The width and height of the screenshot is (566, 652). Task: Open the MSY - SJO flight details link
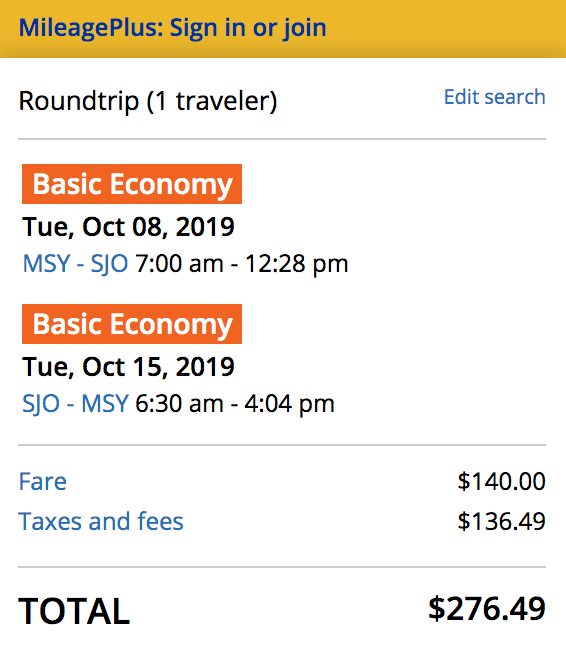75,264
